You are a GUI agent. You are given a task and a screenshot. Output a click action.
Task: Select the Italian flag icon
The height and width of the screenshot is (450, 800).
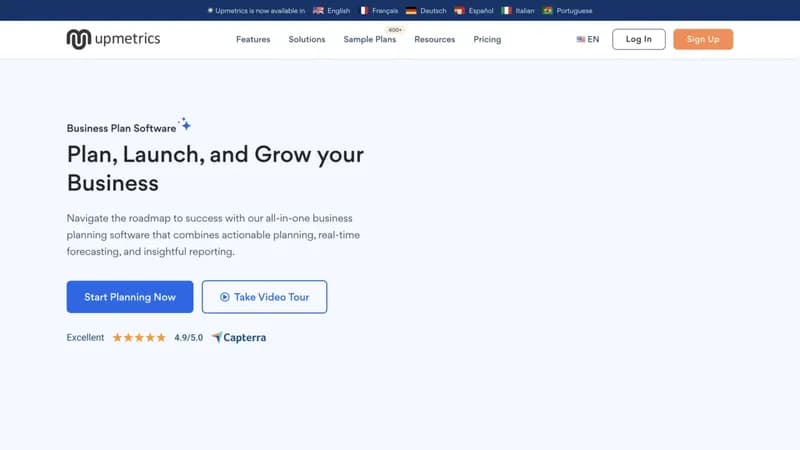click(x=506, y=11)
